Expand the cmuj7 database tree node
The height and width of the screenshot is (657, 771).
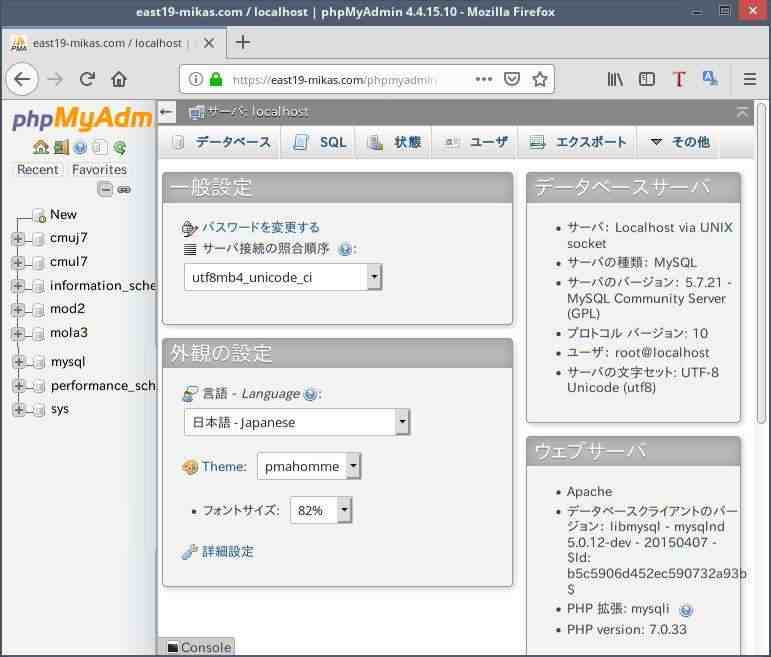18,239
